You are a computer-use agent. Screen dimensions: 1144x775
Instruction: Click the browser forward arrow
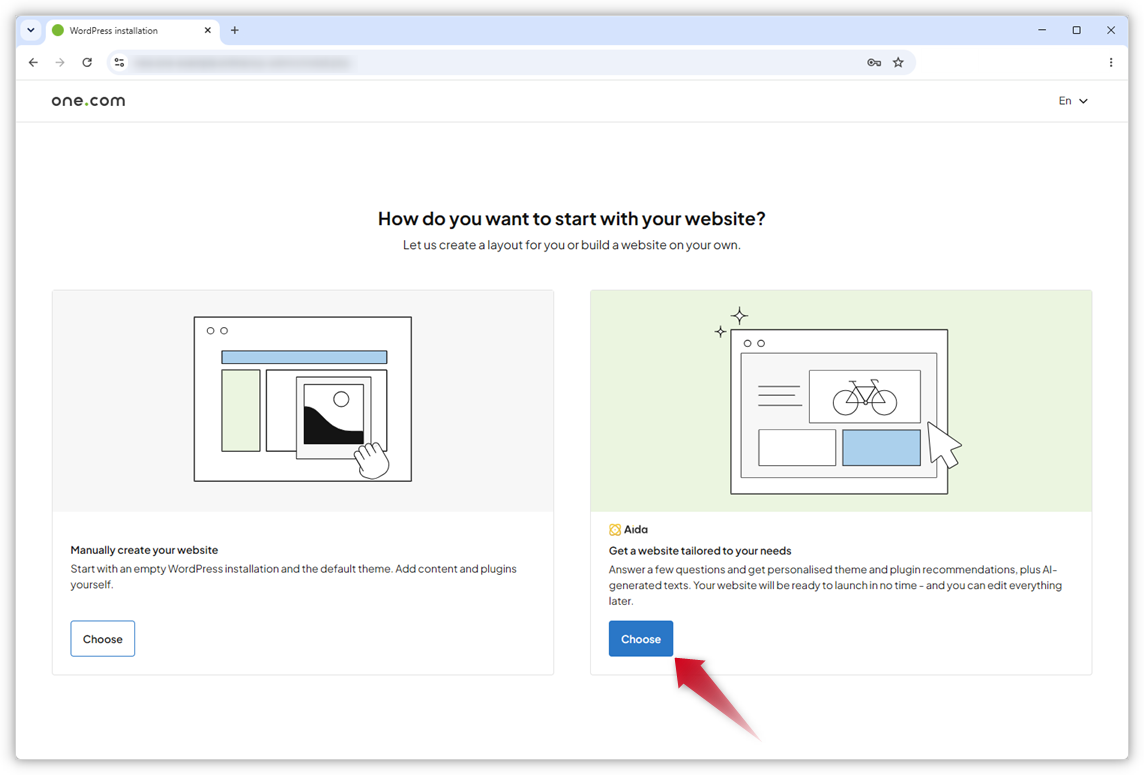click(x=60, y=63)
